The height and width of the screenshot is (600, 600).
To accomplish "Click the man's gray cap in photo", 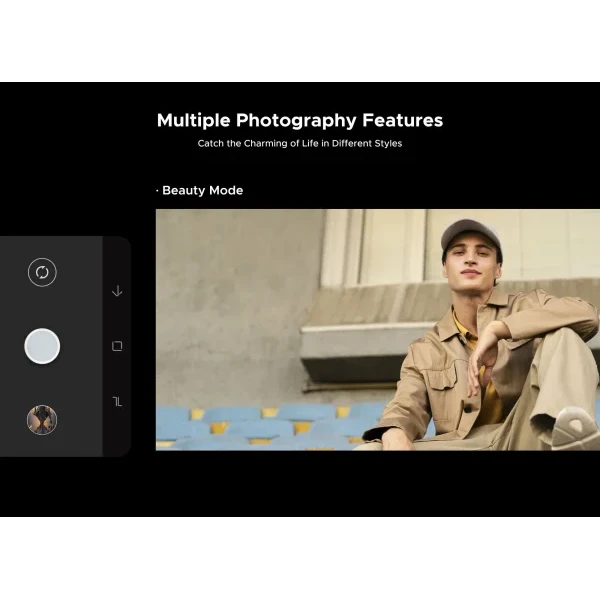I will pos(470,235).
